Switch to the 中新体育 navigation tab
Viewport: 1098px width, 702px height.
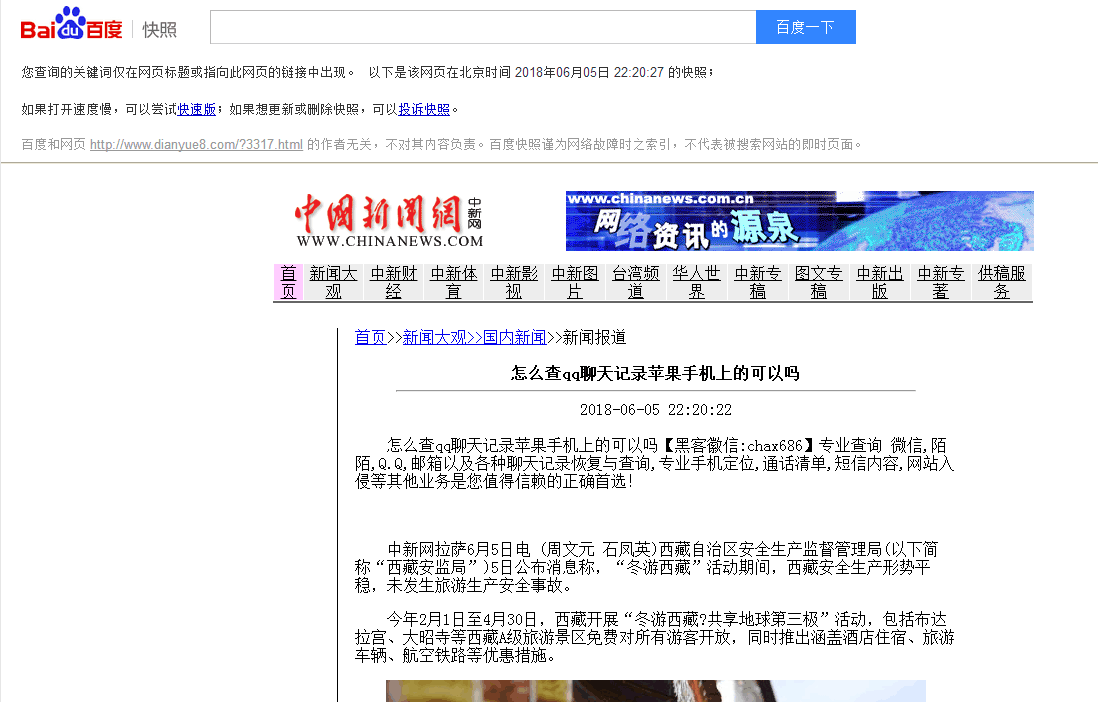coord(454,282)
